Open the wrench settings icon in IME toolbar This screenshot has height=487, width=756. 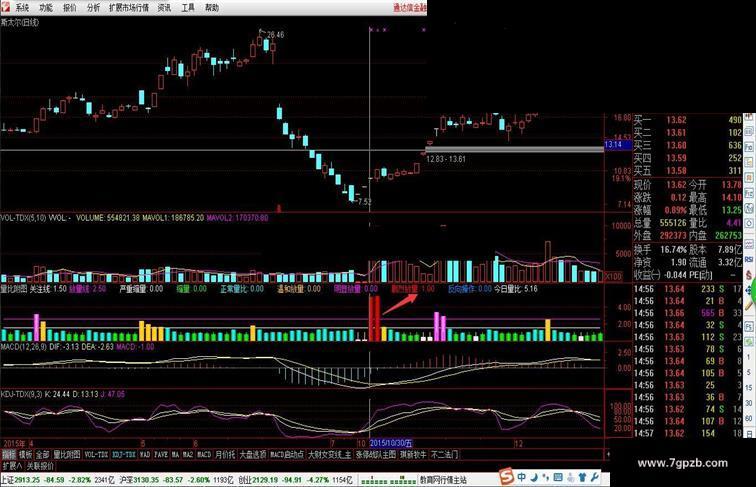coord(594,477)
